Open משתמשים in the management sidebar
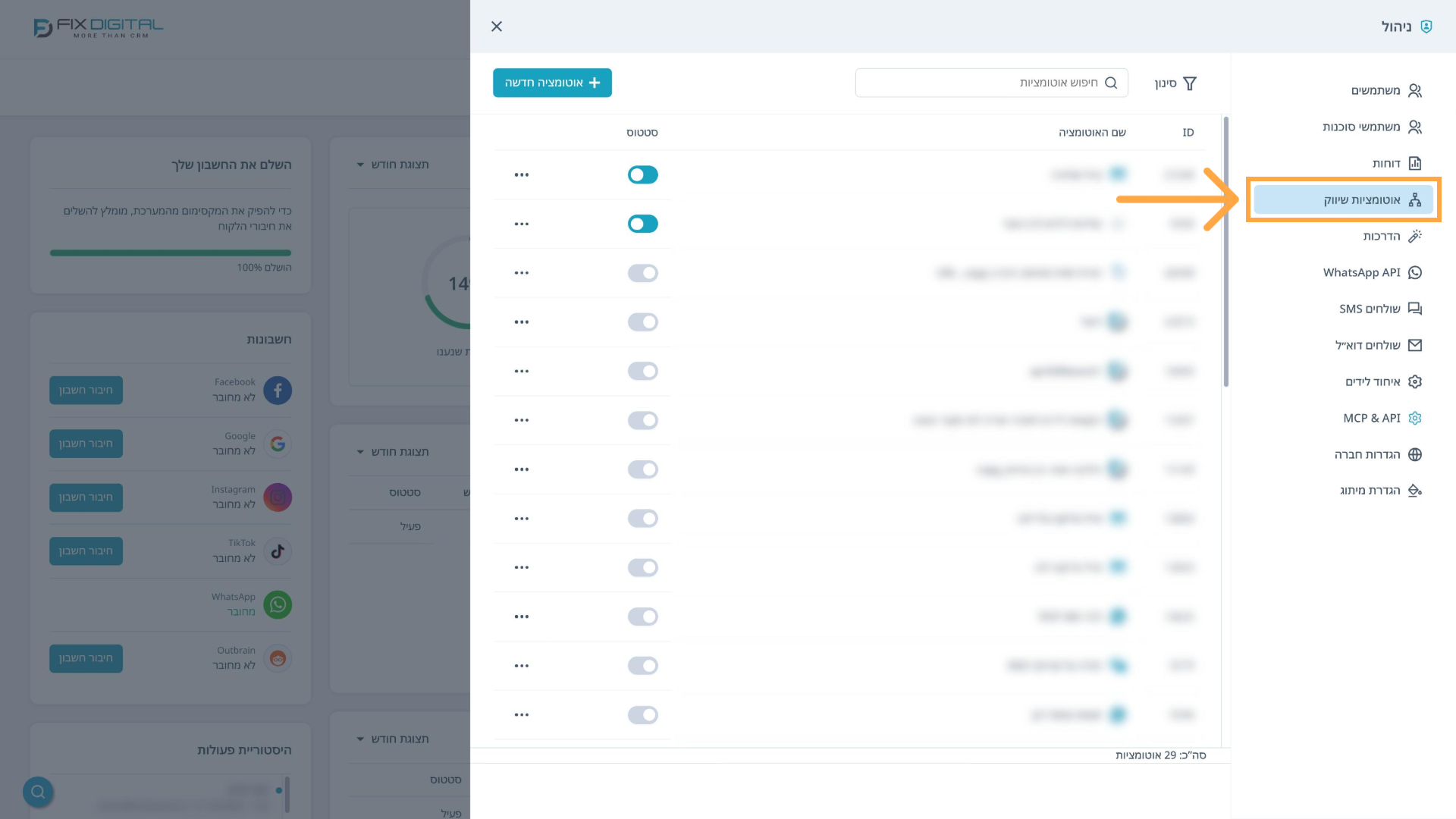1456x819 pixels. [1385, 90]
